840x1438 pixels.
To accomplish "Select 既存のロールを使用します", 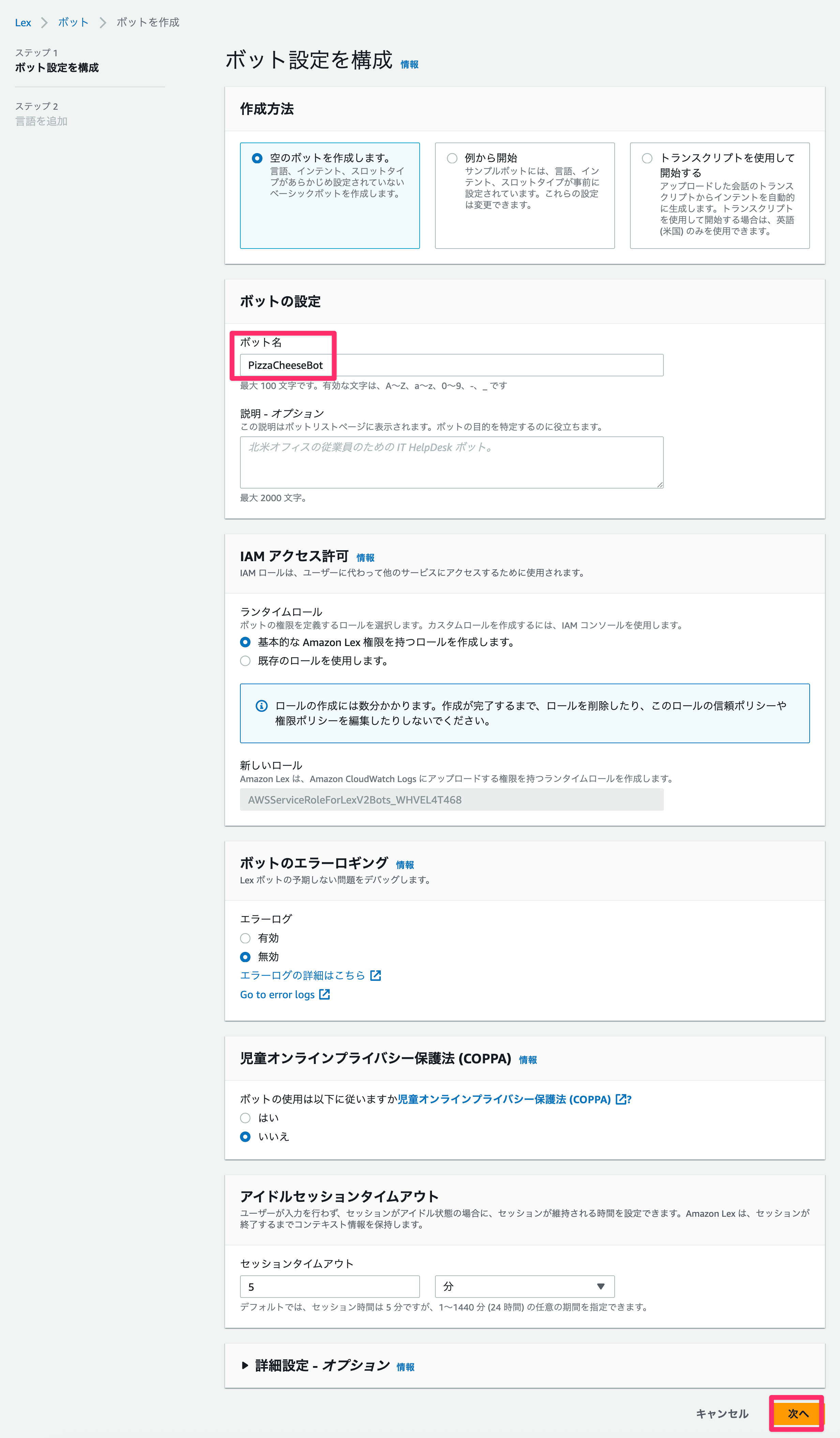I will click(245, 661).
